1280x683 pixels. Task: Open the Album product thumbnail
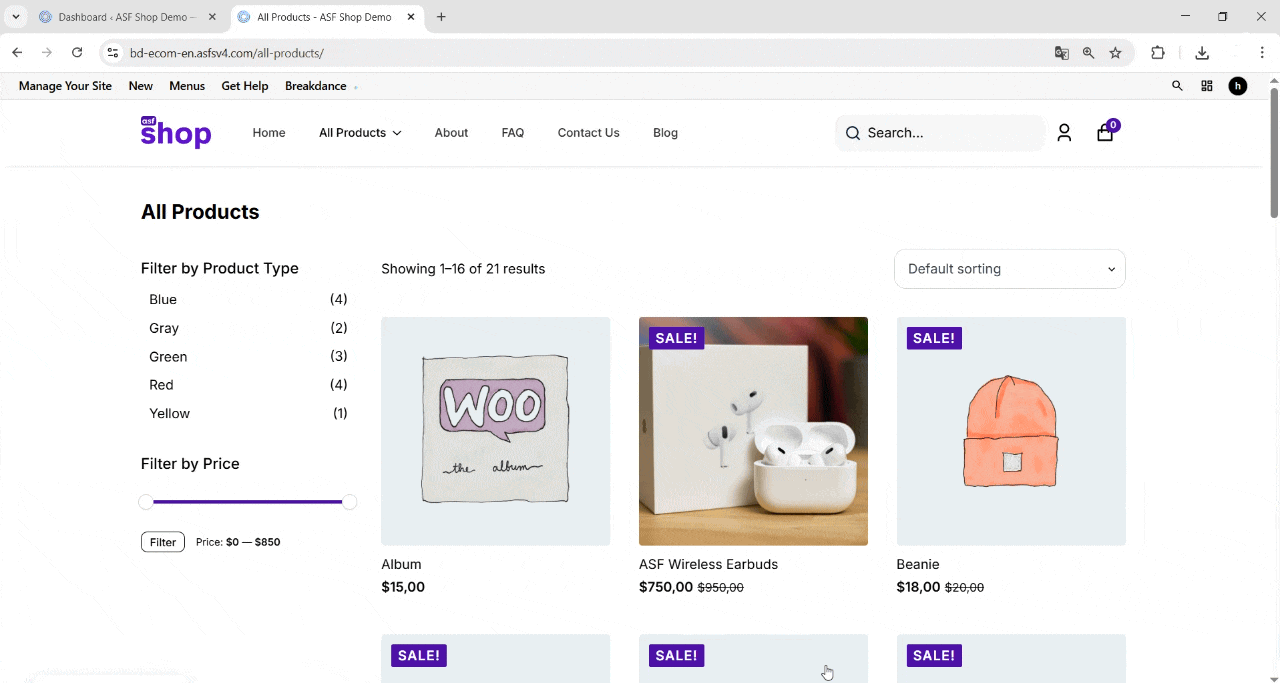click(x=495, y=431)
